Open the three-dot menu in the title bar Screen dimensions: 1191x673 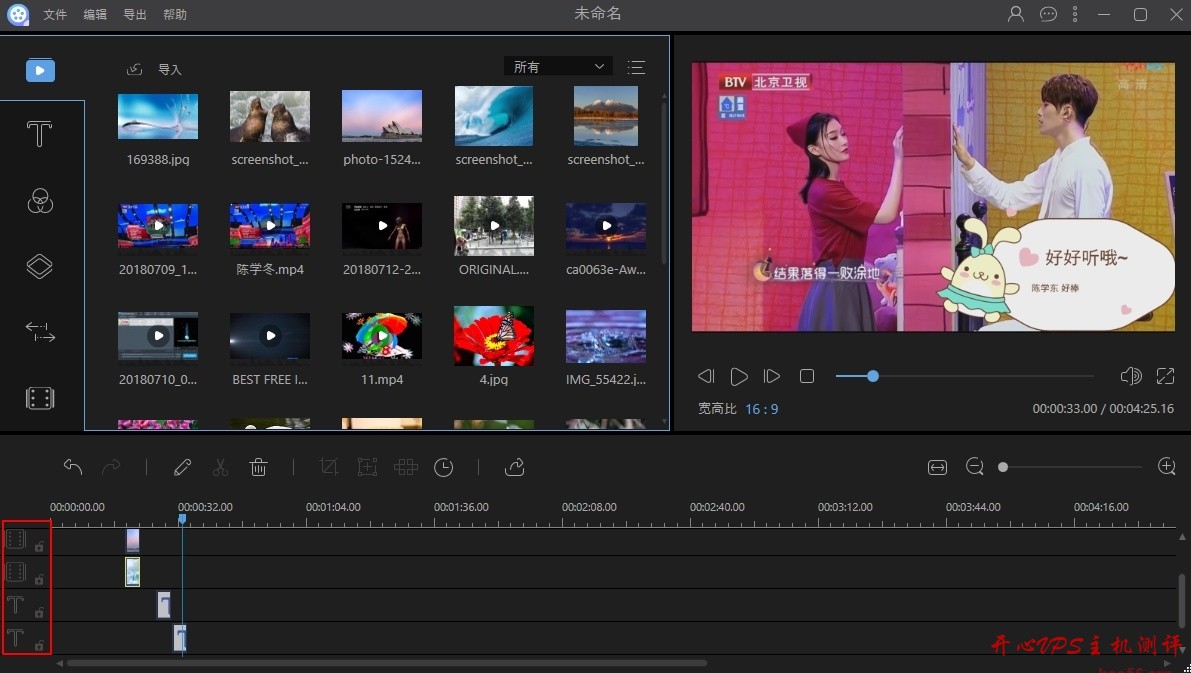pos(1074,14)
